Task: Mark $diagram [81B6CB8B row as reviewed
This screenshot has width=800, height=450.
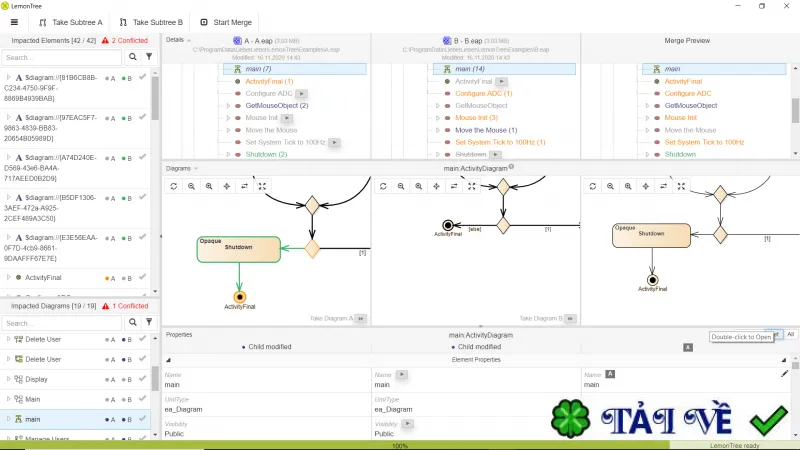Action: pyautogui.click(x=143, y=77)
